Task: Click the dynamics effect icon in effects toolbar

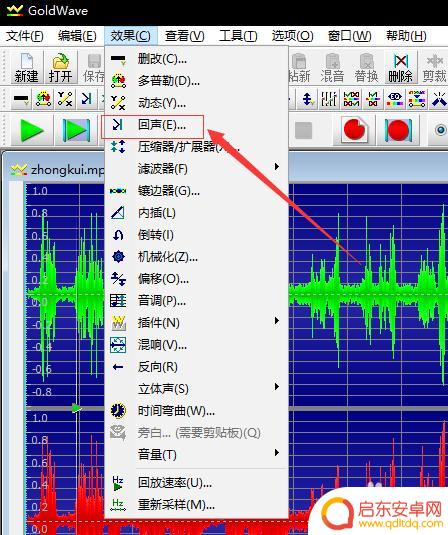Action: (x=65, y=99)
